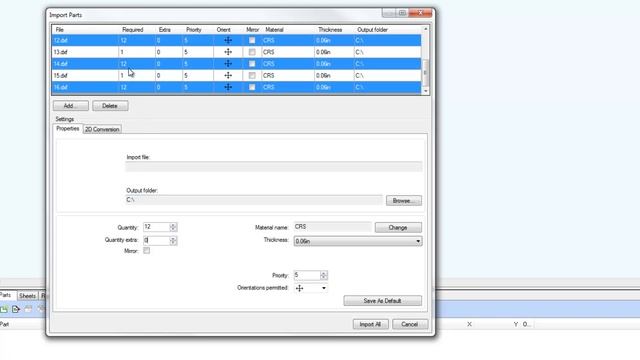Enable the Mirror checkbox in Properties
Screen dimensions: 640x360
[x=147, y=251]
